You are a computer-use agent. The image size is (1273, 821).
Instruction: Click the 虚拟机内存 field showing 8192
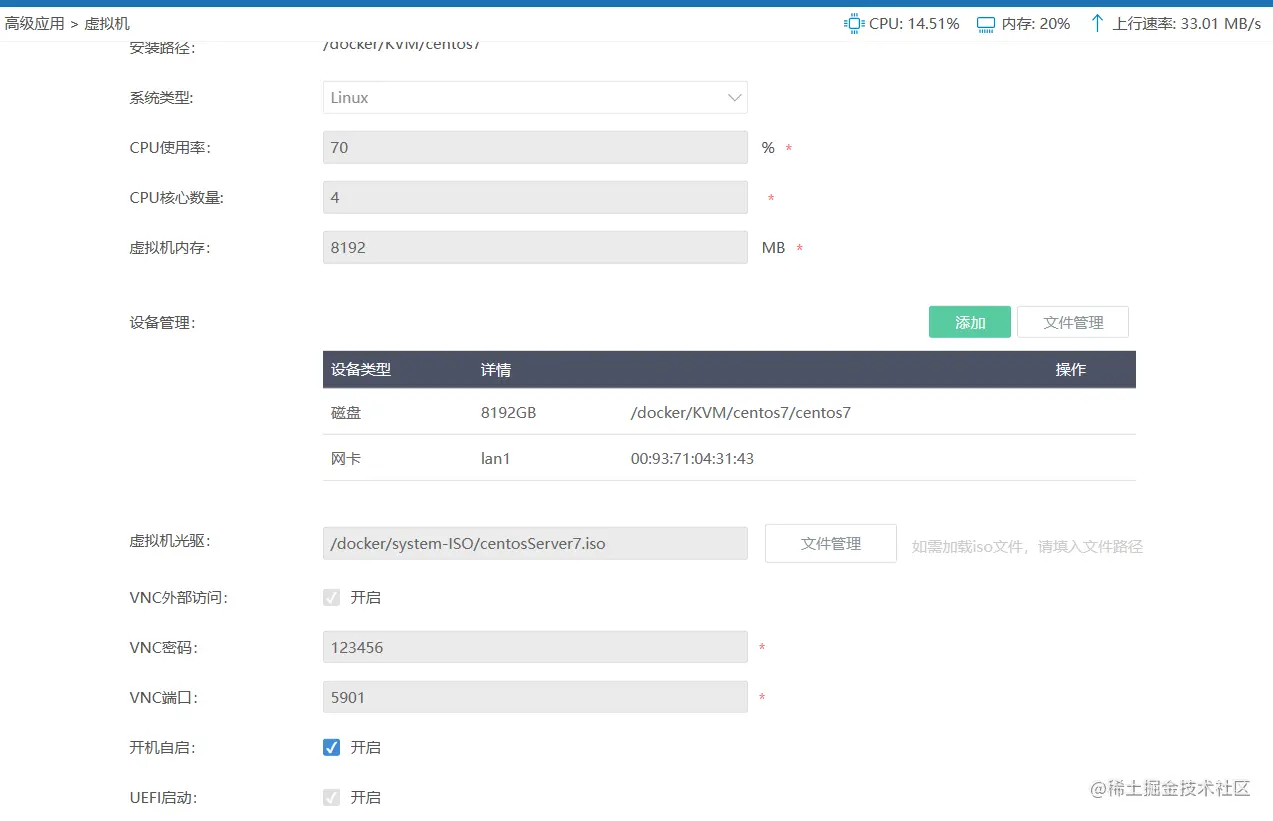[535, 247]
